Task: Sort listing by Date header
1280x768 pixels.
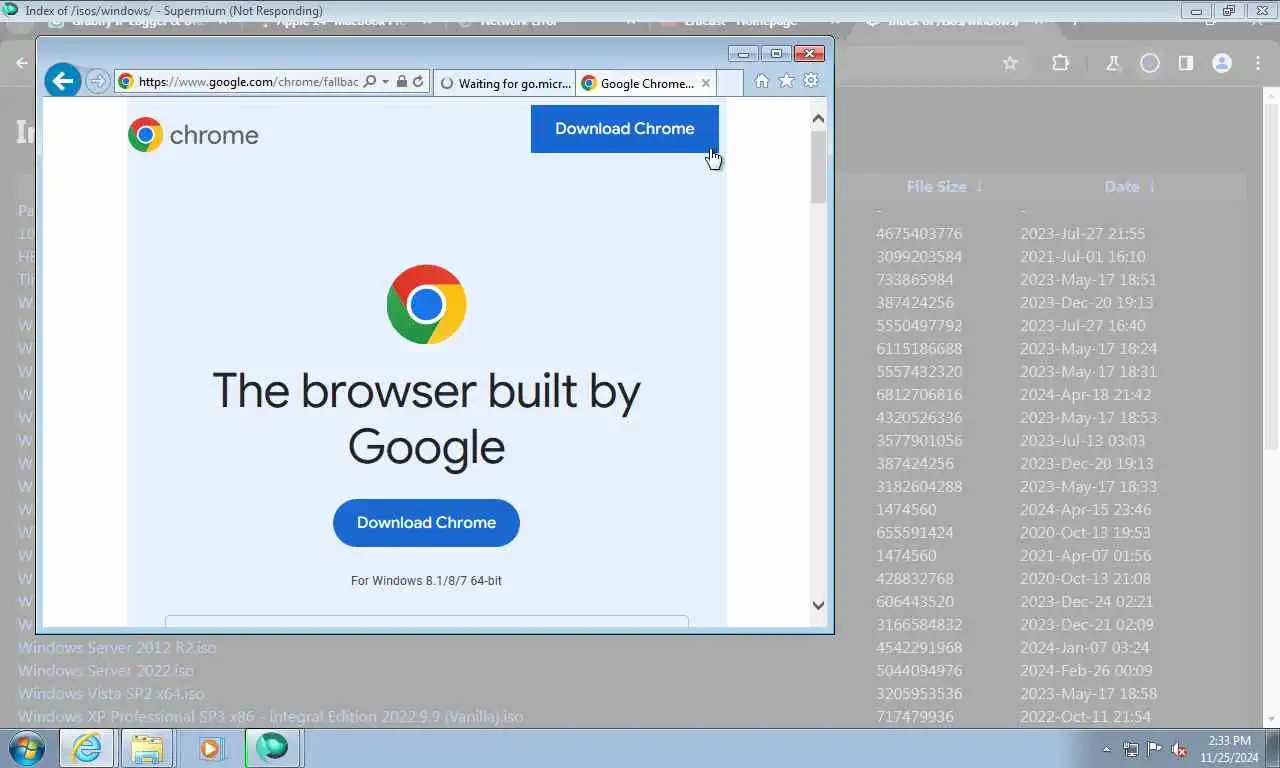Action: [1130, 187]
